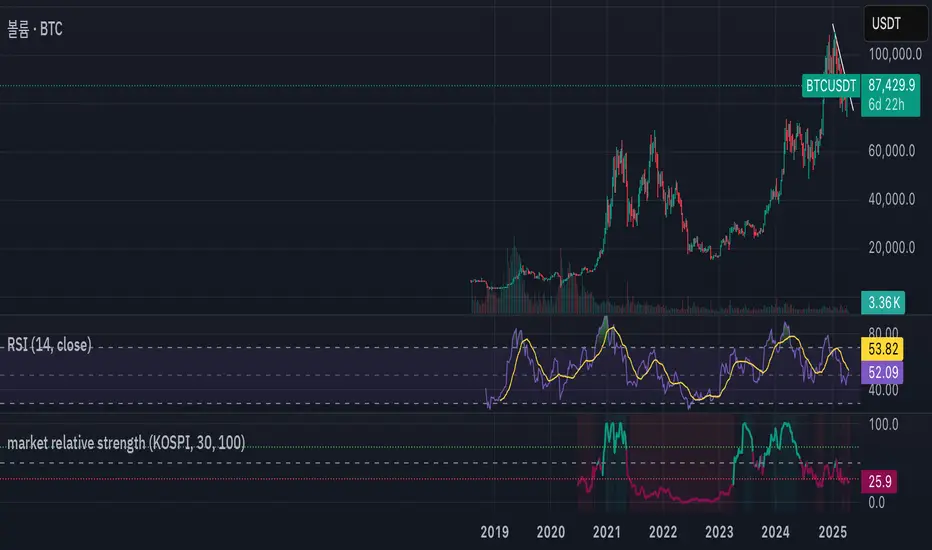
Task: Select the white descending trendline near the 2025 peak
Action: pyautogui.click(x=843, y=67)
